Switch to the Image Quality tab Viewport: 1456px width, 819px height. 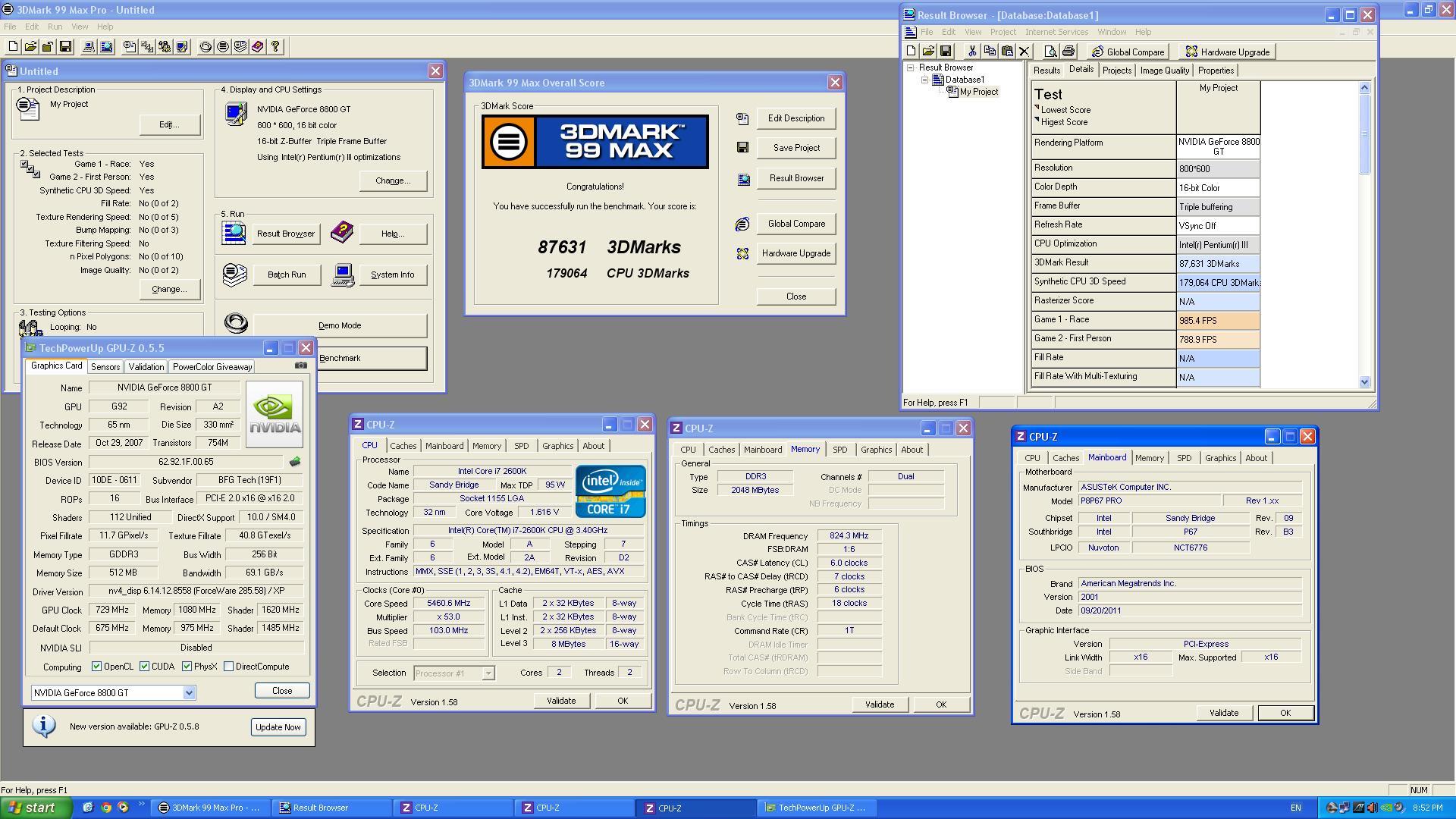coord(1164,71)
